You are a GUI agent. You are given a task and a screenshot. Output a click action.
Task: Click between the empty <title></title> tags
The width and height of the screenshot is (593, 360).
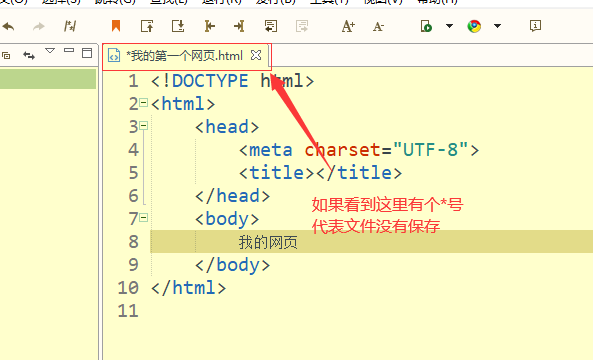[315, 173]
